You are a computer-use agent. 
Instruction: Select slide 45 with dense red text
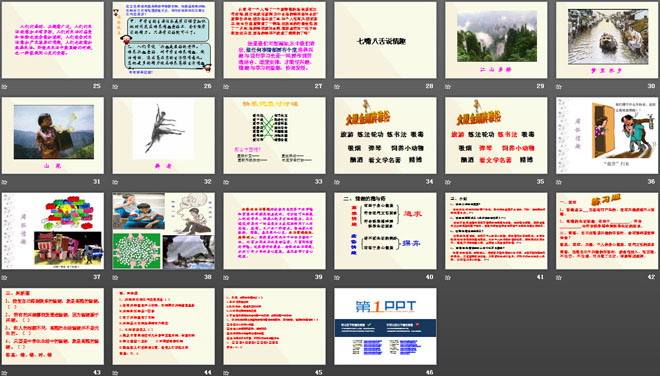coord(274,326)
